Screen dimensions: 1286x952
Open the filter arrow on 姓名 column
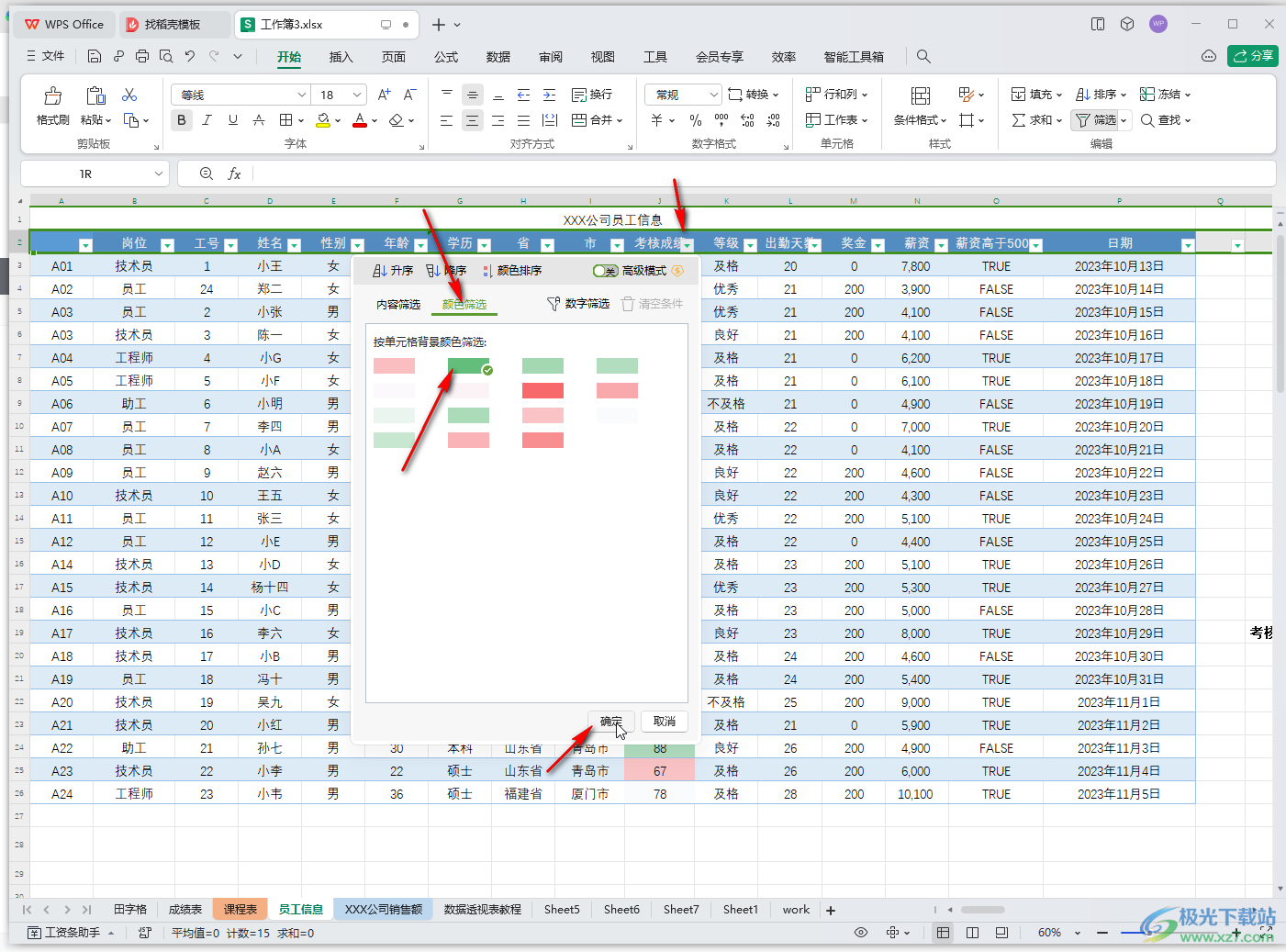(294, 245)
